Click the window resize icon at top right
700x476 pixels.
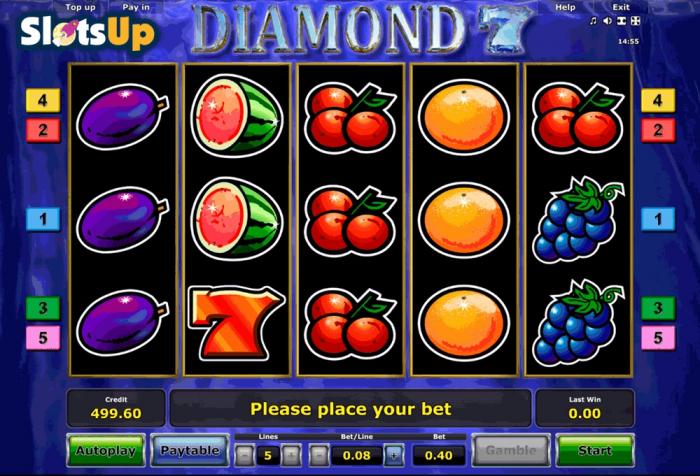tap(621, 21)
